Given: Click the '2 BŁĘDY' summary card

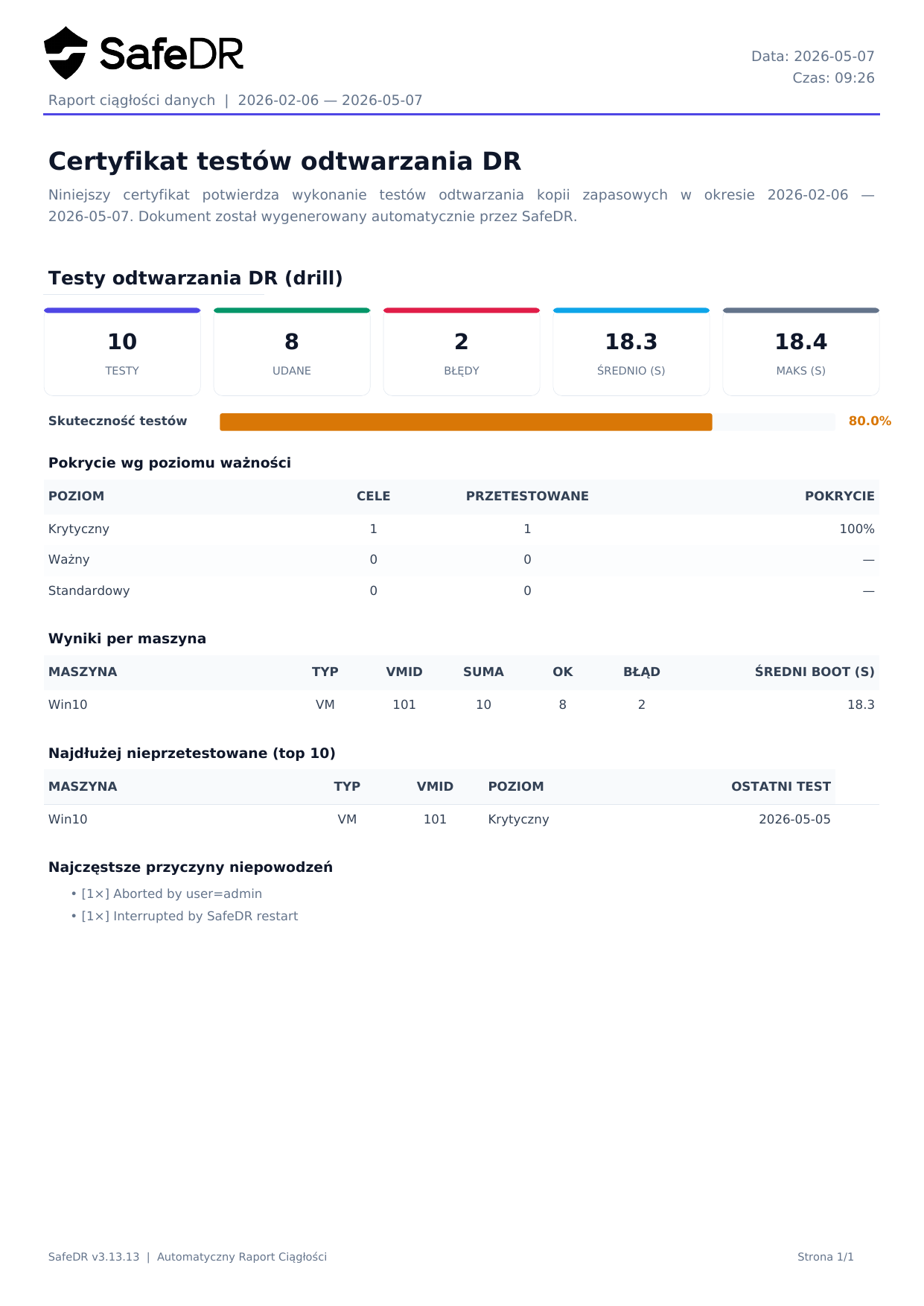Looking at the screenshot, I should (x=462, y=351).
